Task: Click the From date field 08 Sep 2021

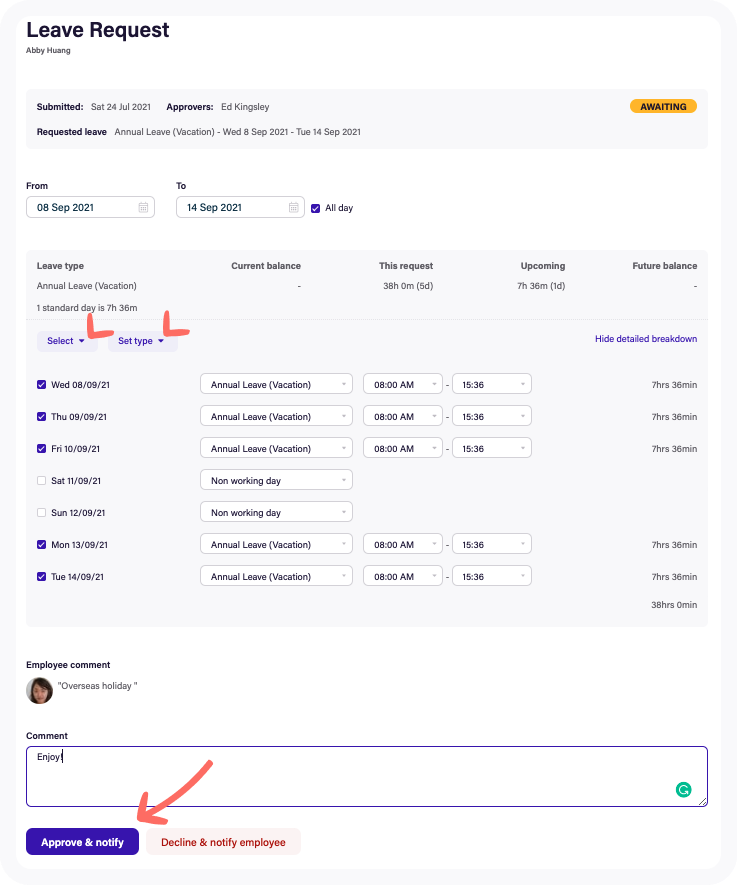Action: pos(80,208)
